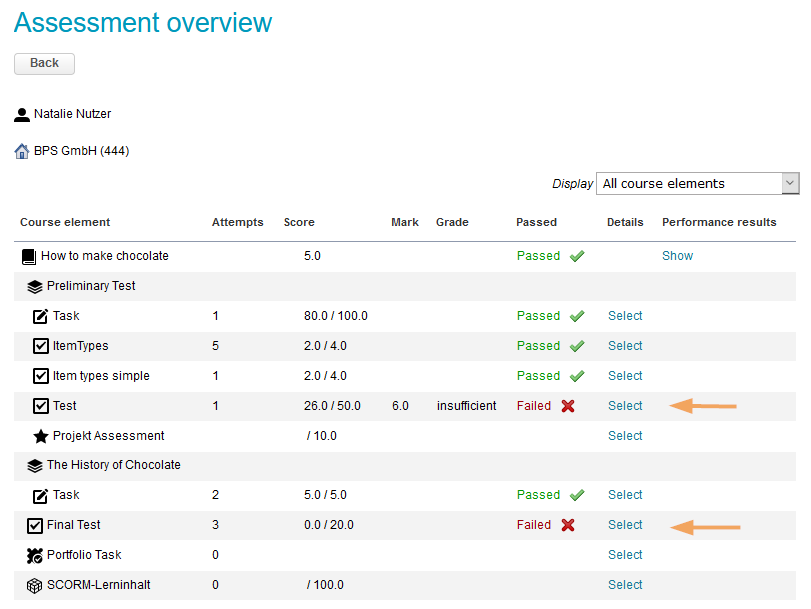Click the red X for Final Test
This screenshot has height=609, width=811.
(x=568, y=525)
